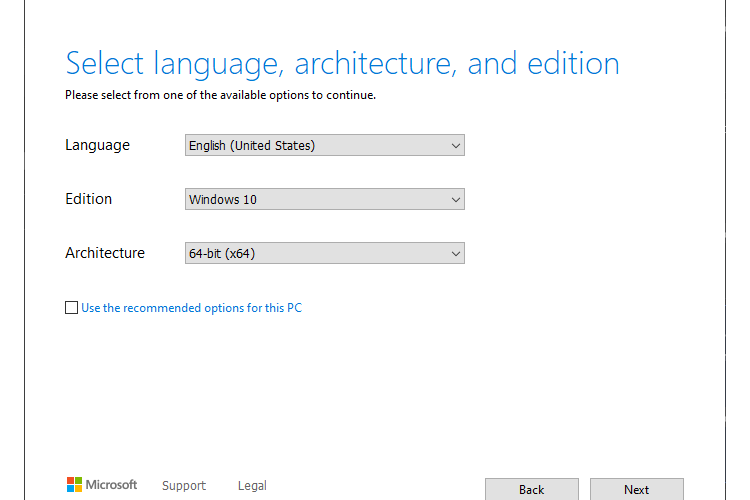Click 'Use the recommended options for this PC' label

[x=191, y=308]
